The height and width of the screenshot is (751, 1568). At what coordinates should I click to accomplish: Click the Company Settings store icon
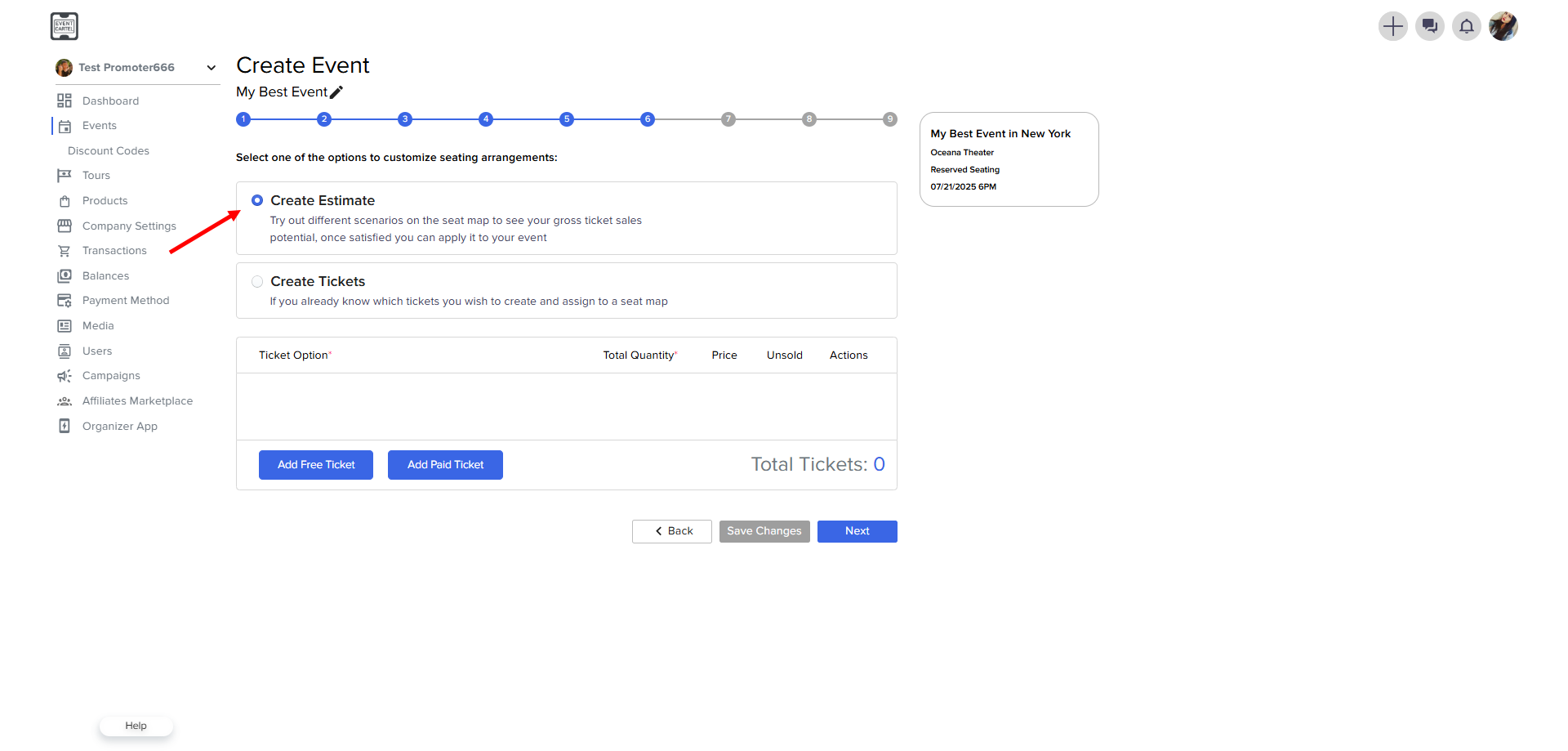coord(65,226)
